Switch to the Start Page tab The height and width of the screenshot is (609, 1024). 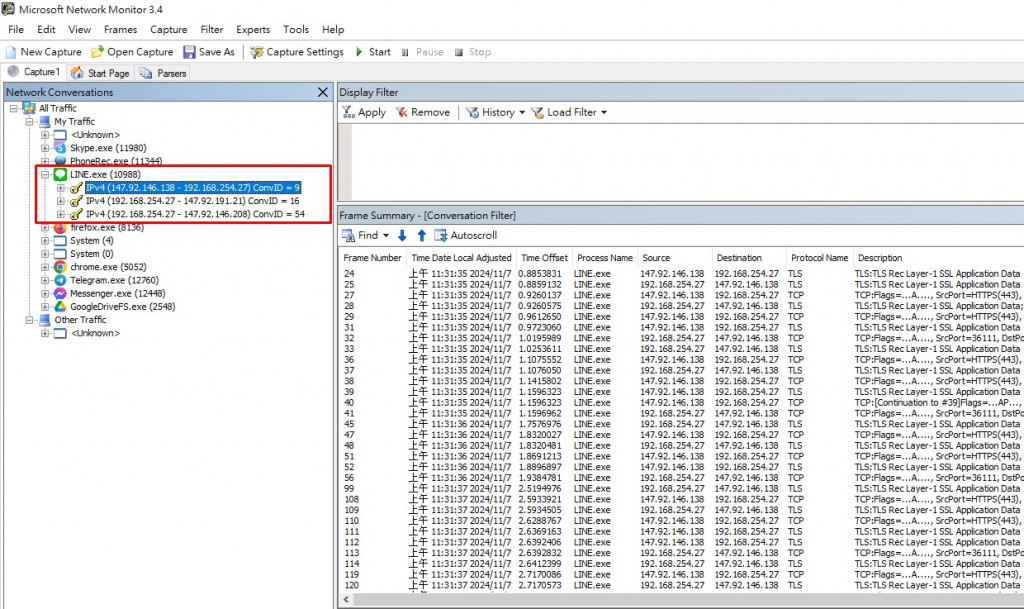point(101,73)
